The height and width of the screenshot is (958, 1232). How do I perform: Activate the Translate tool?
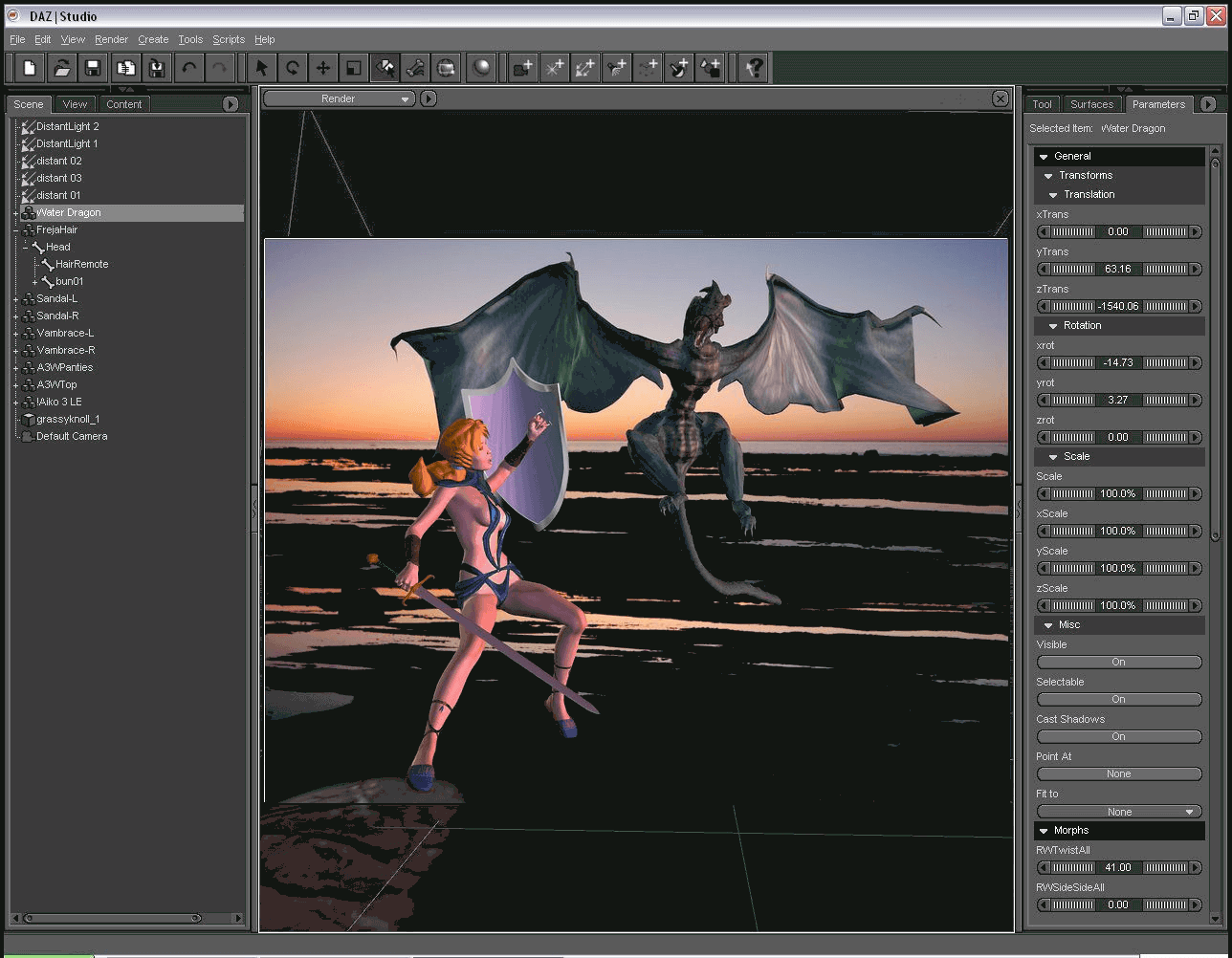click(322, 67)
